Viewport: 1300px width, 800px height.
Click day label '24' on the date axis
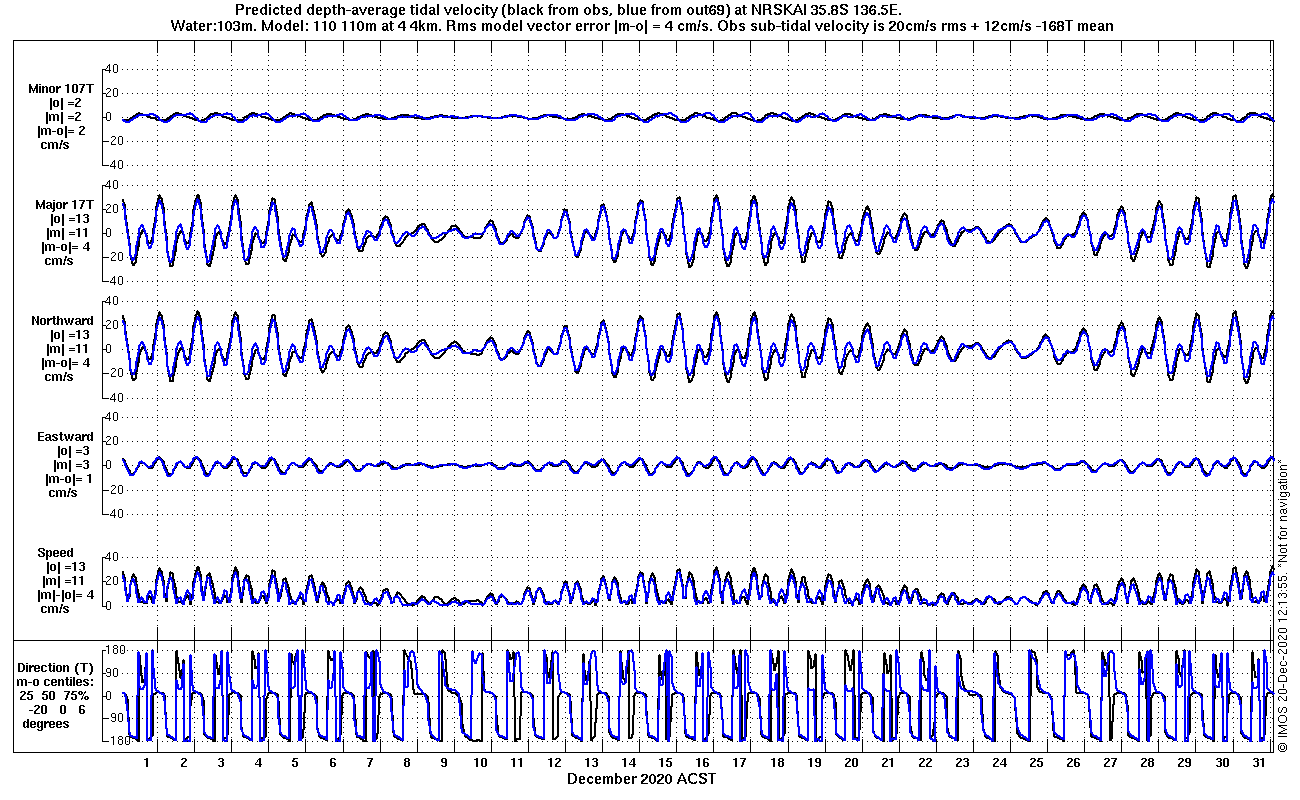click(x=999, y=762)
